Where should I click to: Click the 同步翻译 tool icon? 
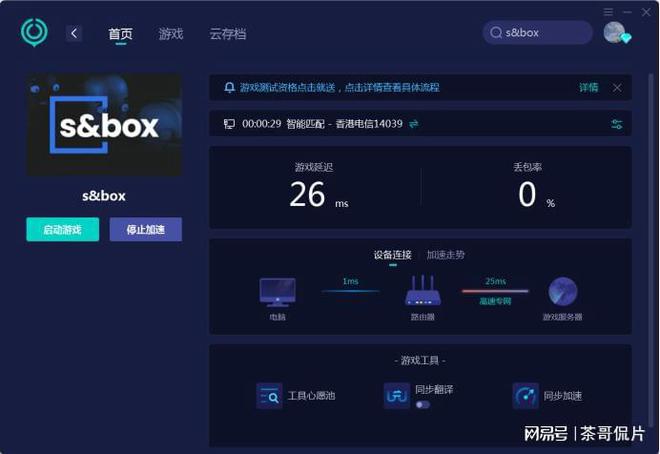pyautogui.click(x=397, y=396)
